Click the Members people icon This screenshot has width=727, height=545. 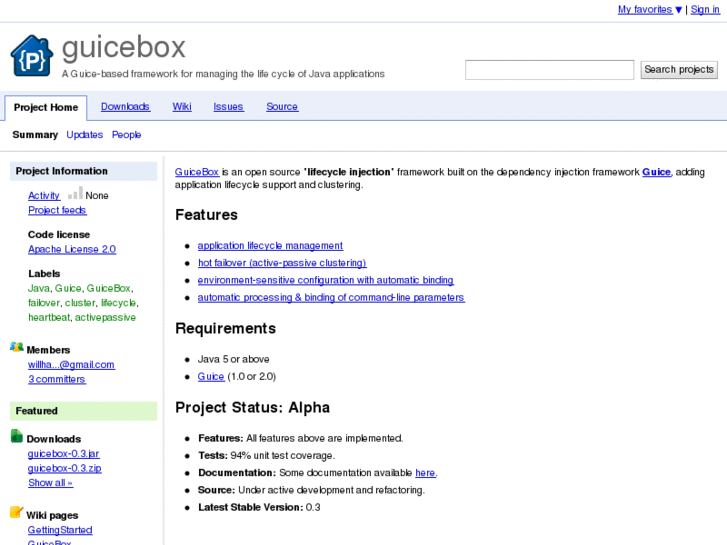[17, 348]
